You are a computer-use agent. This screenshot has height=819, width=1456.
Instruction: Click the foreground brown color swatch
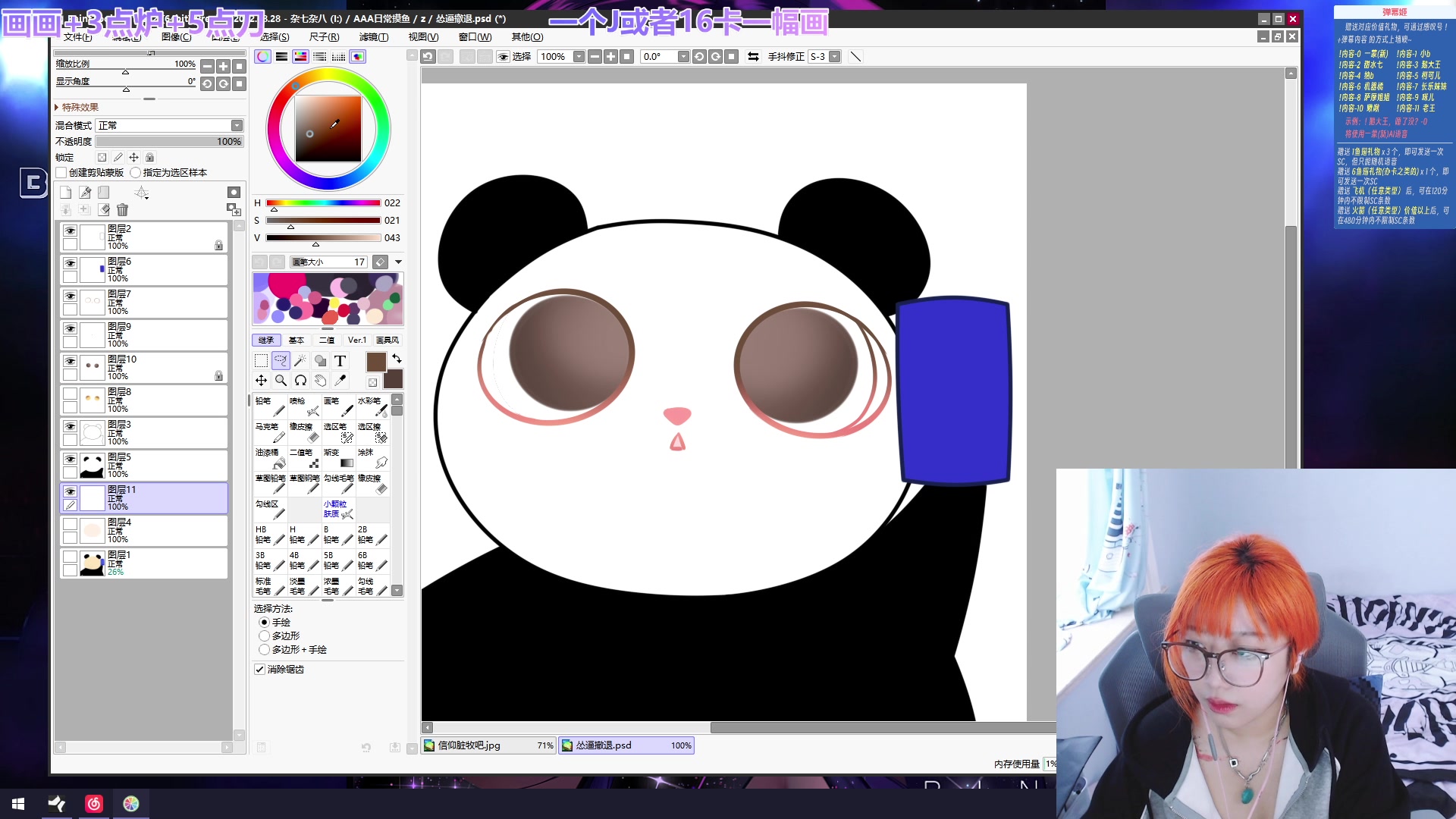tap(376, 362)
